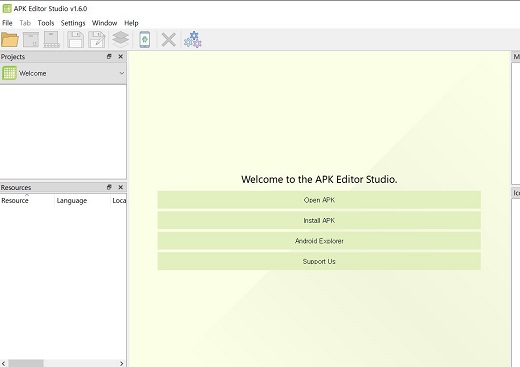Open an APK via the folder toolbar icon
The image size is (520, 367).
click(x=10, y=40)
